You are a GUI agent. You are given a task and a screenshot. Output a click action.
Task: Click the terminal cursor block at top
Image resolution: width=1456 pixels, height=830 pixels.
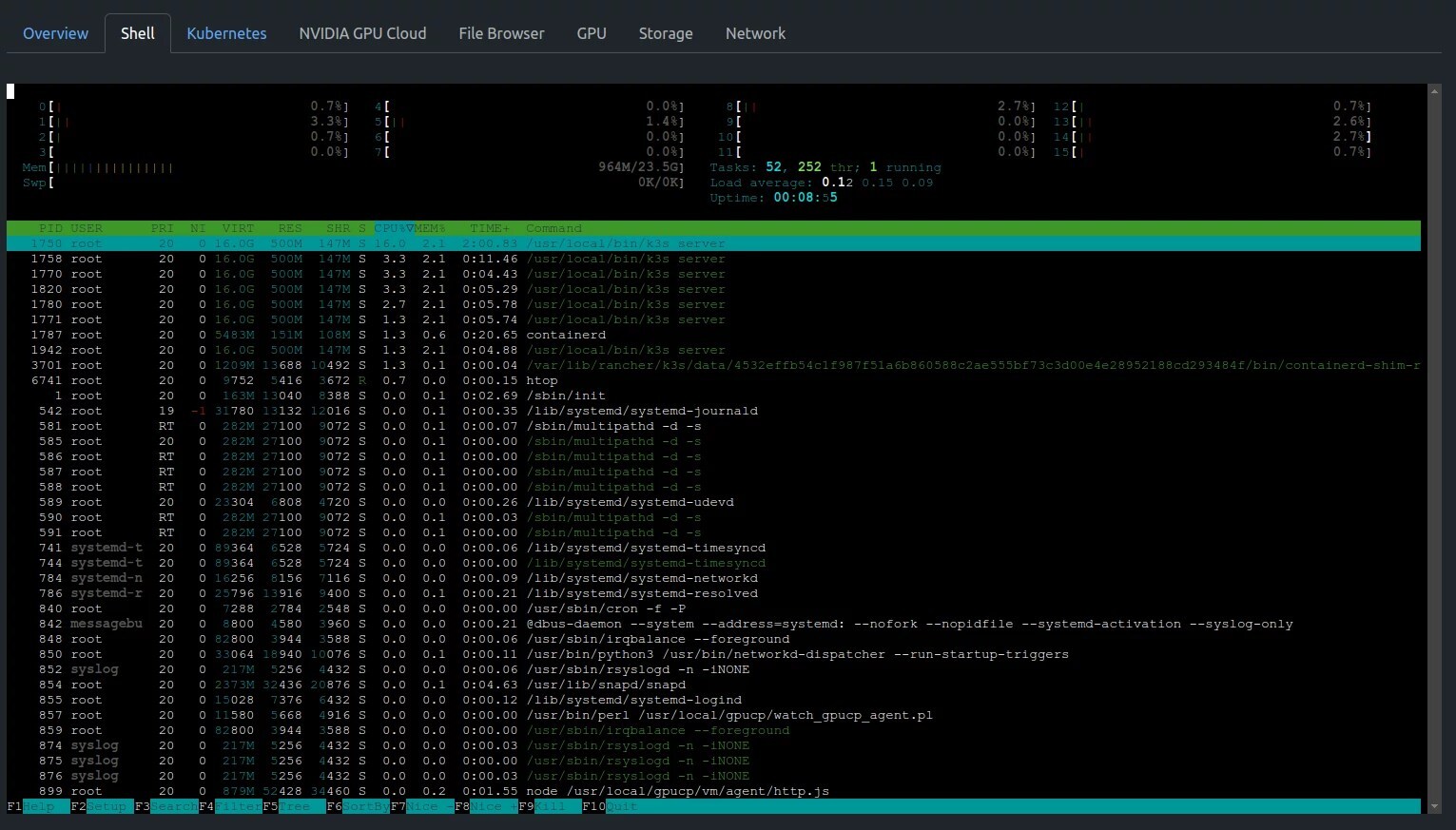coord(10,91)
